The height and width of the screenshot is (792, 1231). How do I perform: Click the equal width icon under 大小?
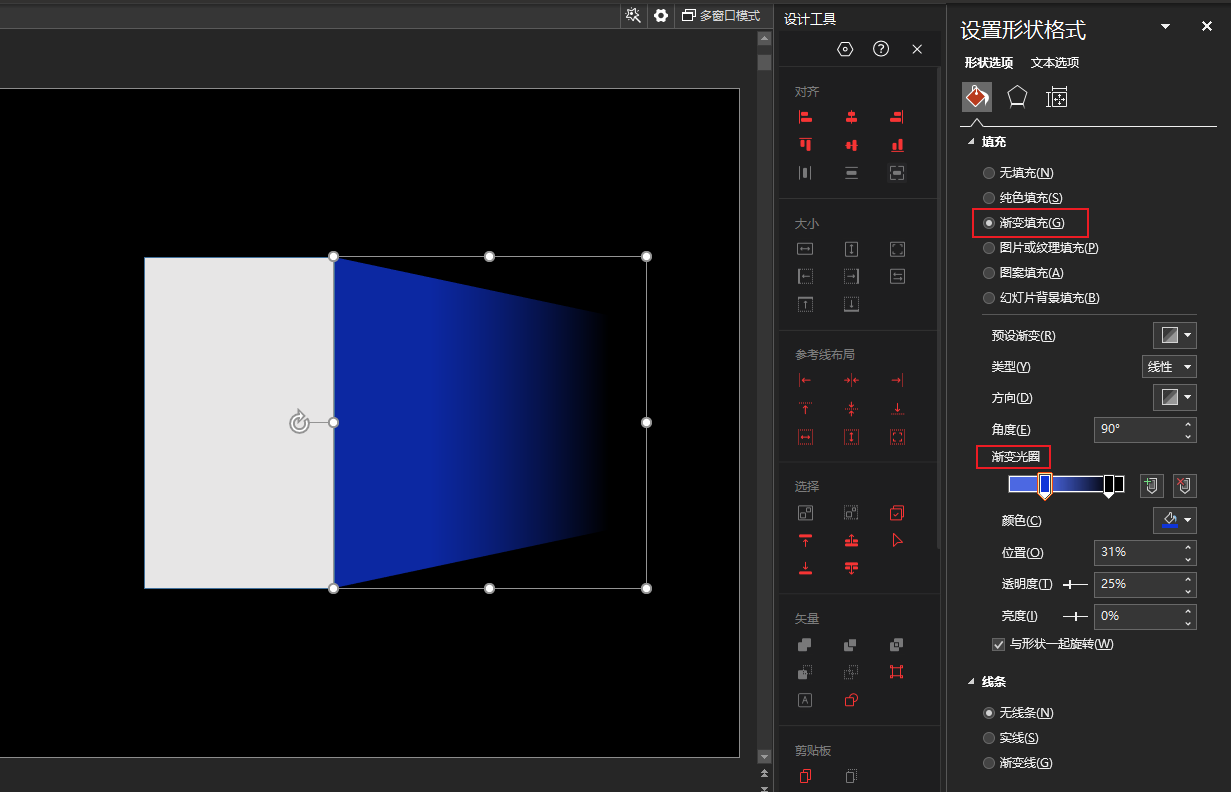[x=805, y=249]
